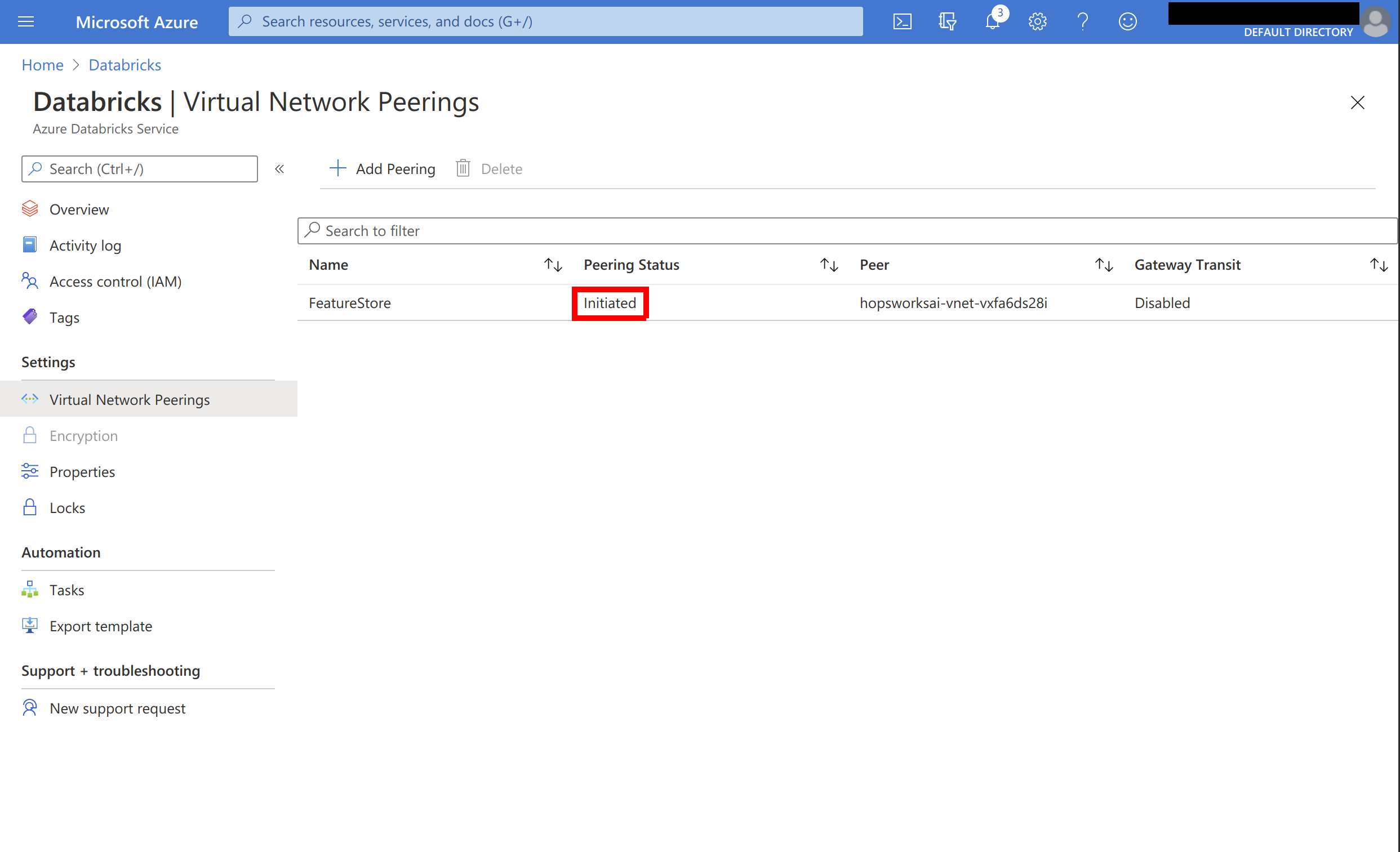
Task: Click the Locks icon in Settings
Action: (x=30, y=507)
